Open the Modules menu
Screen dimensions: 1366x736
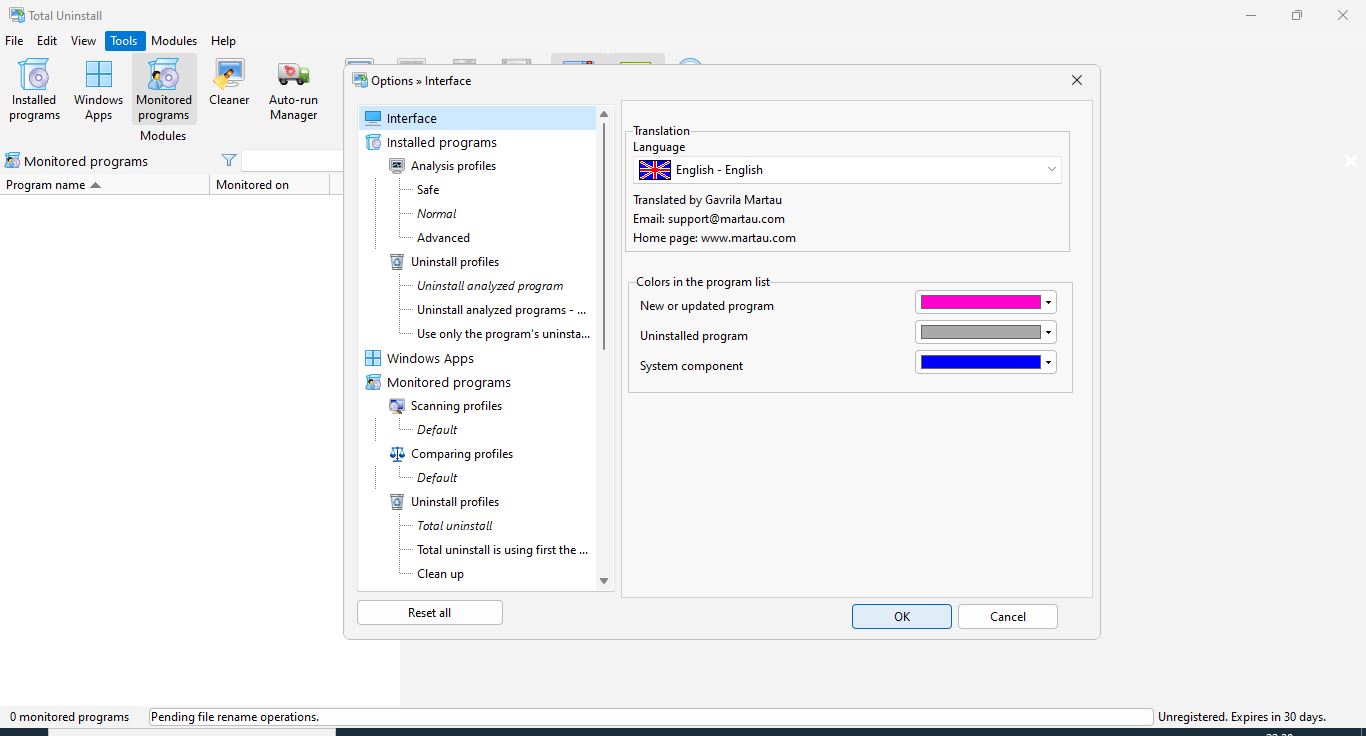coord(174,41)
